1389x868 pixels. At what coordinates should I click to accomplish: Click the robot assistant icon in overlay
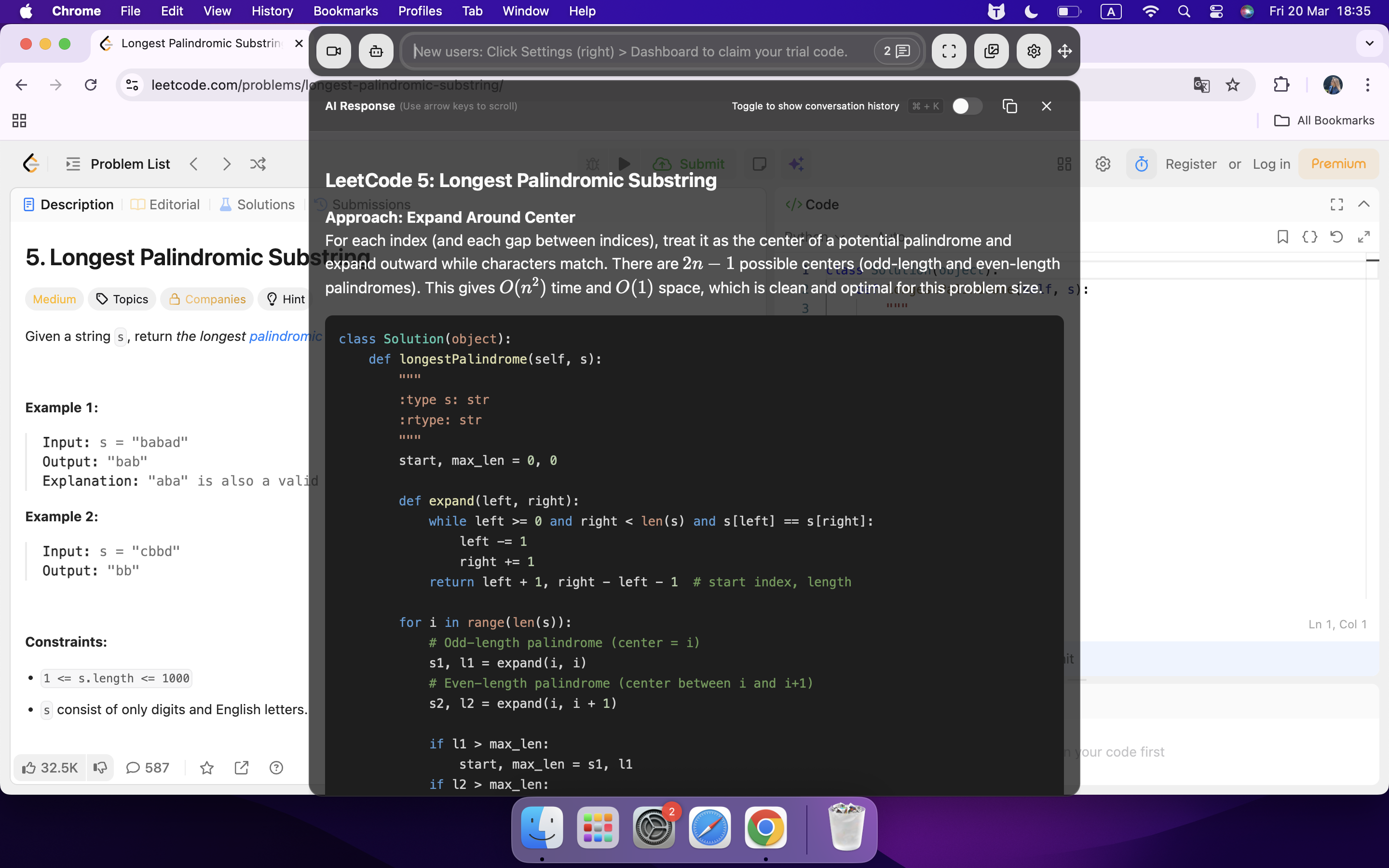coord(376,52)
